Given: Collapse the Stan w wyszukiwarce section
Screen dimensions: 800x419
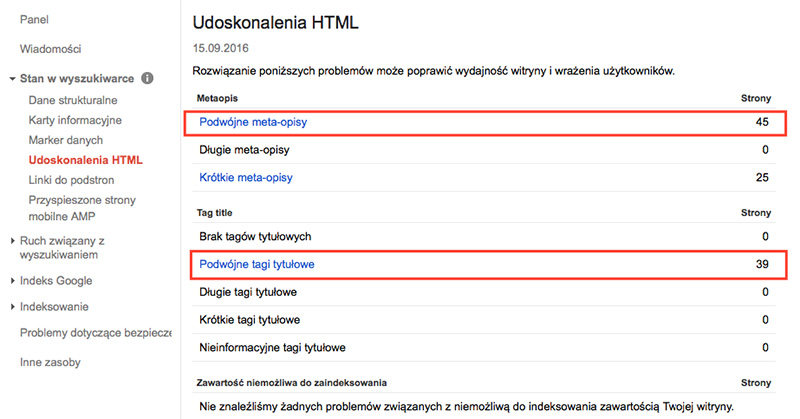Looking at the screenshot, I should click(11, 78).
